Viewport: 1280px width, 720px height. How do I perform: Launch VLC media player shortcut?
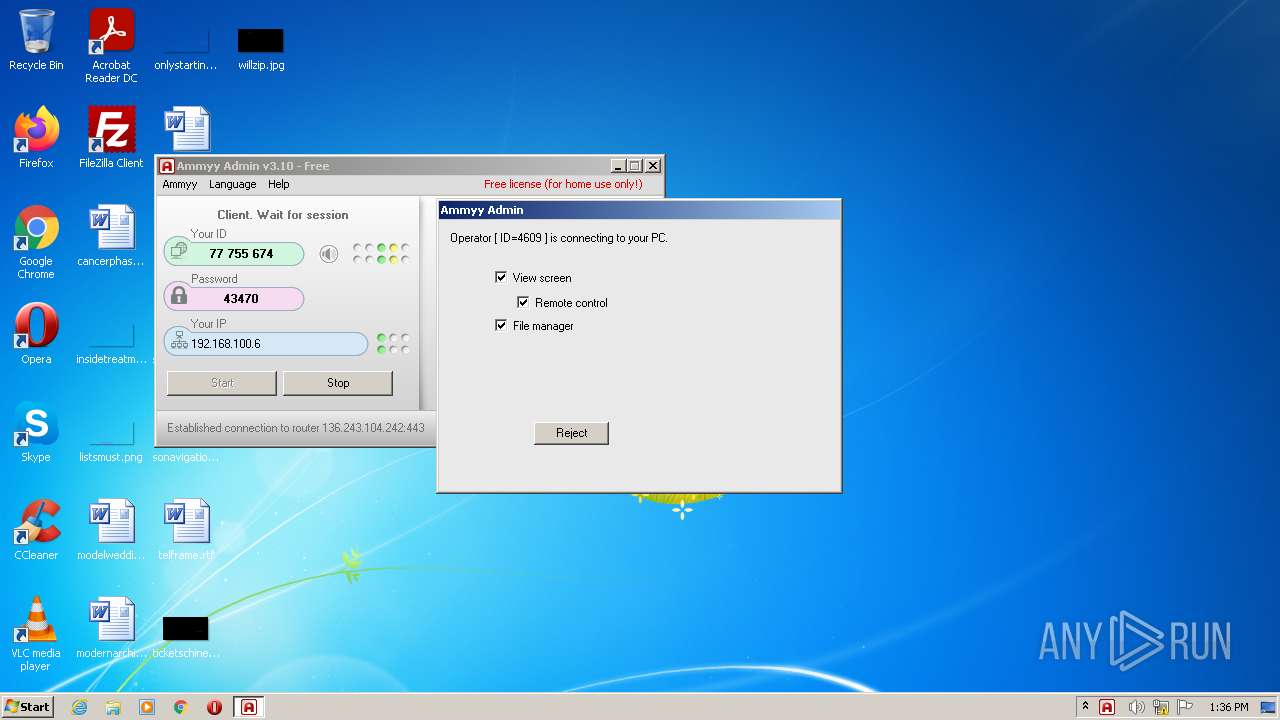tap(36, 634)
